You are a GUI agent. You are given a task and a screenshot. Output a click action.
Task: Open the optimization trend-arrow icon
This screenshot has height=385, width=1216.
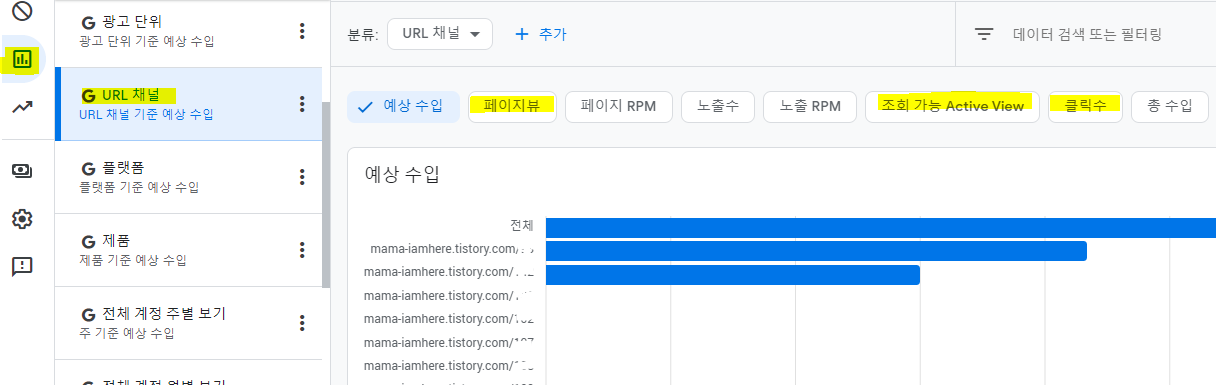point(22,108)
